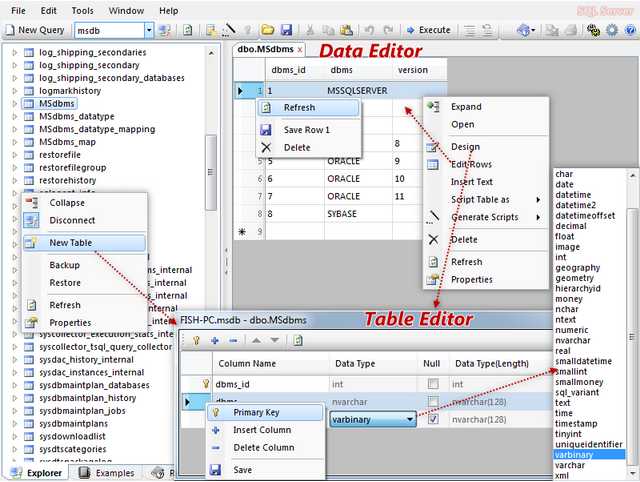The width and height of the screenshot is (640, 482).
Task: Click the new table design icon in toolbar
Action: click(x=211, y=30)
